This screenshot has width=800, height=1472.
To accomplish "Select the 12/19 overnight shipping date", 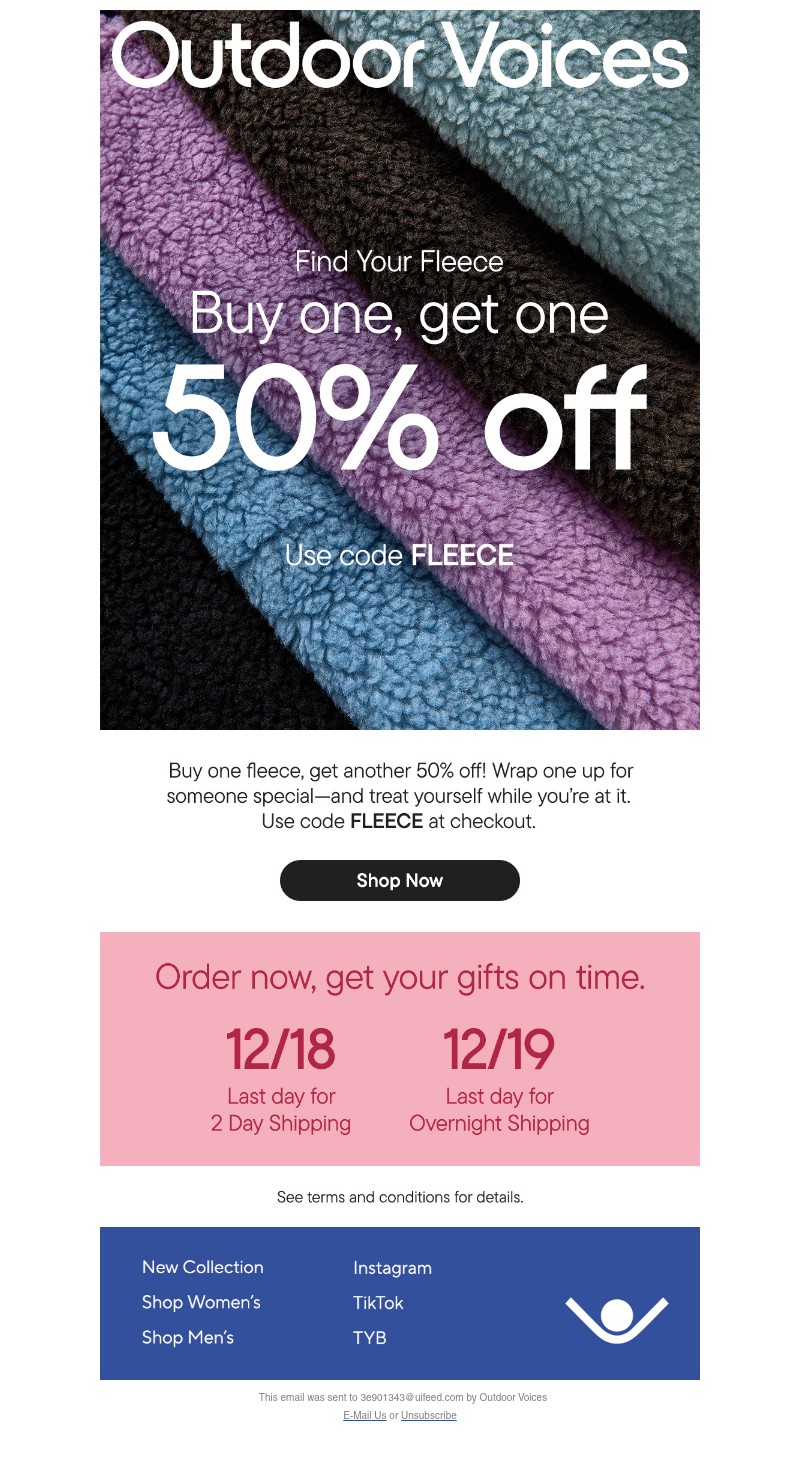I will tap(499, 1051).
